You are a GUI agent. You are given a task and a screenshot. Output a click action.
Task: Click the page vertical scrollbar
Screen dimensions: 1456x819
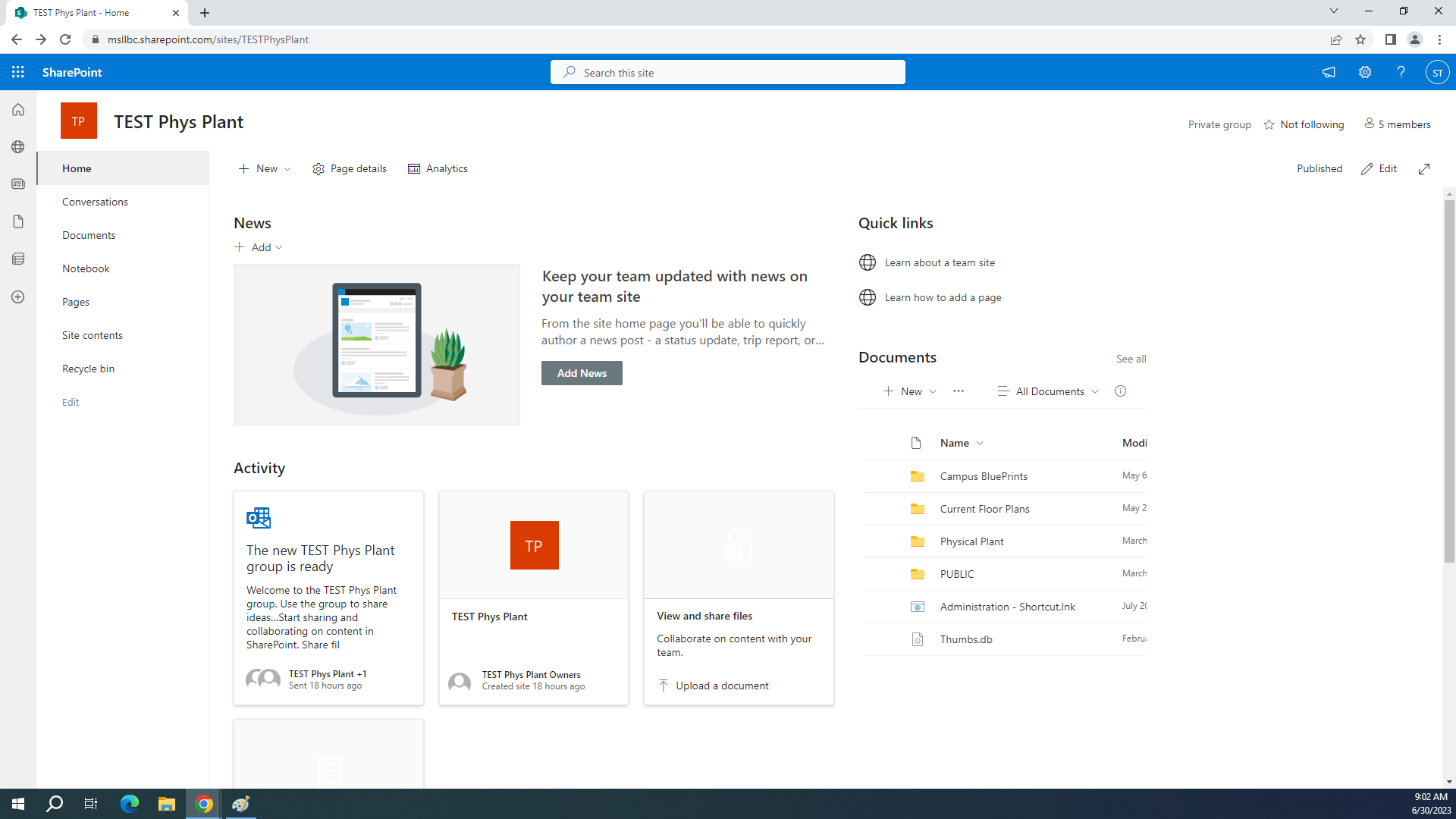tap(1449, 379)
